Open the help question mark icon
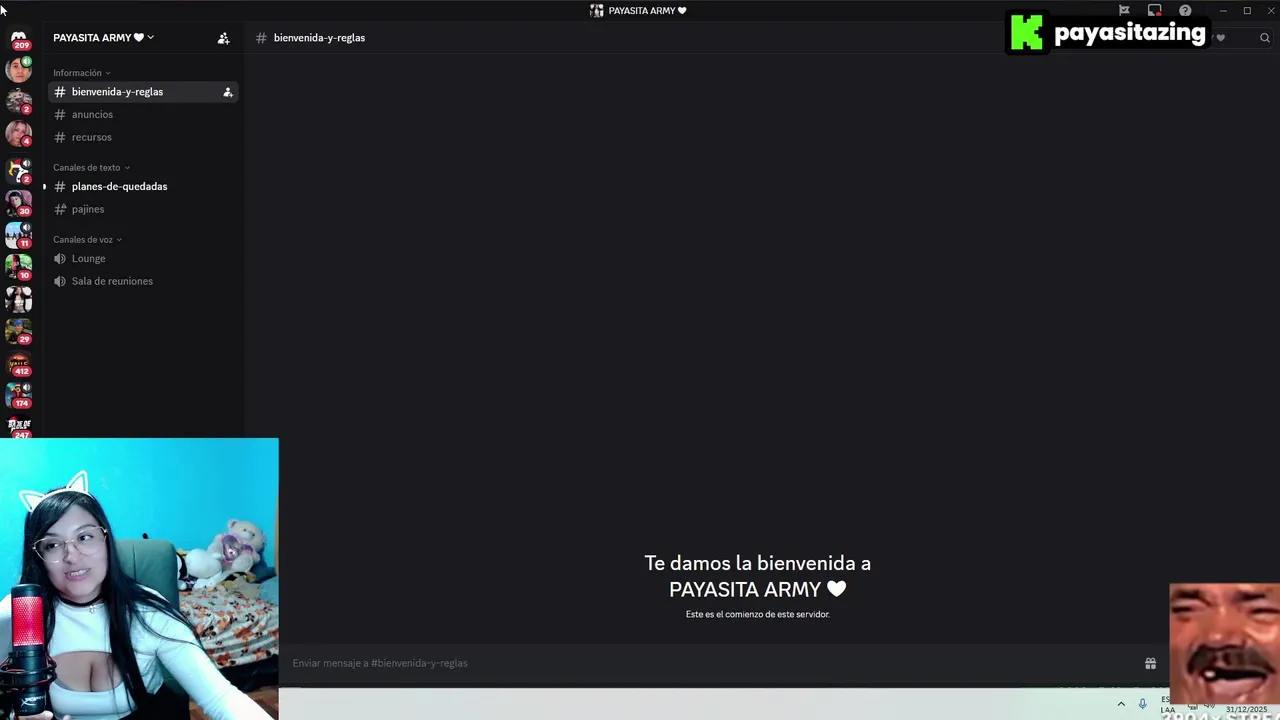Viewport: 1280px width, 720px height. pos(1185,10)
